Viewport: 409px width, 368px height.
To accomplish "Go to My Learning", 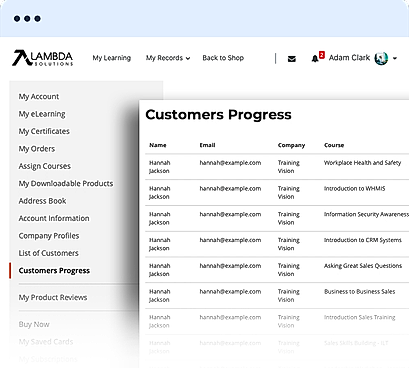I will [x=112, y=58].
